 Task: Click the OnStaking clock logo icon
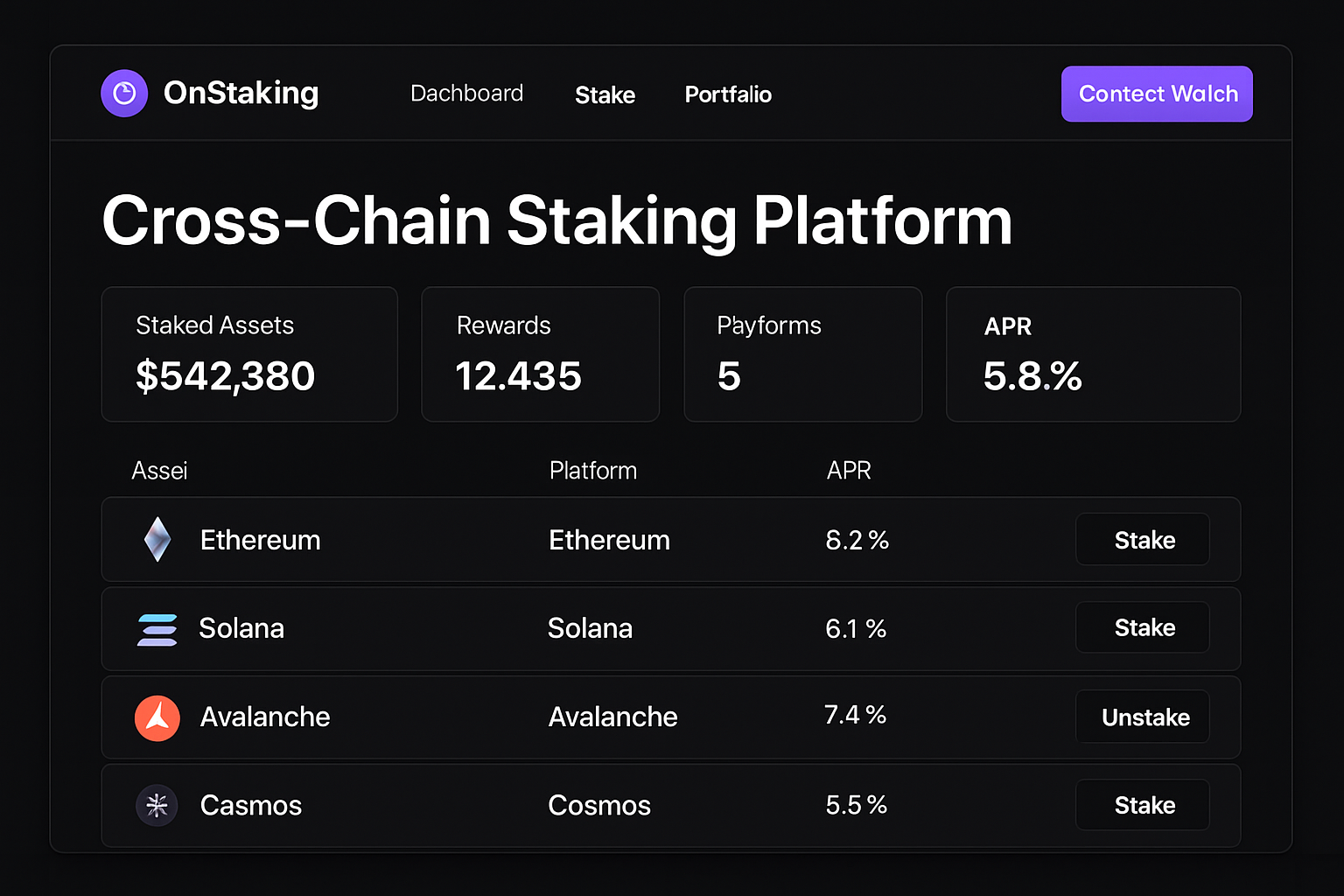pos(124,94)
